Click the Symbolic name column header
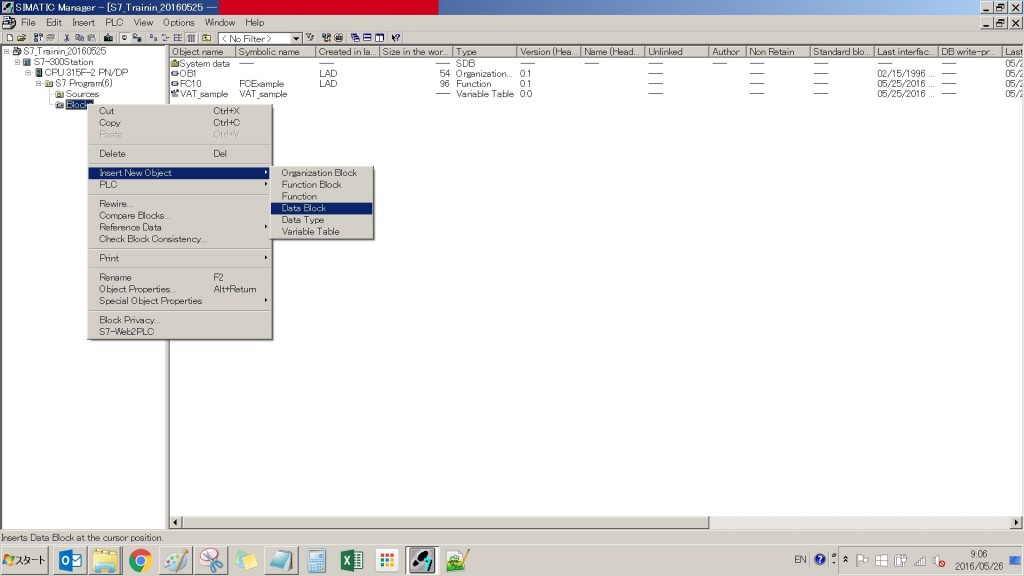The height and width of the screenshot is (576, 1024). (275, 52)
